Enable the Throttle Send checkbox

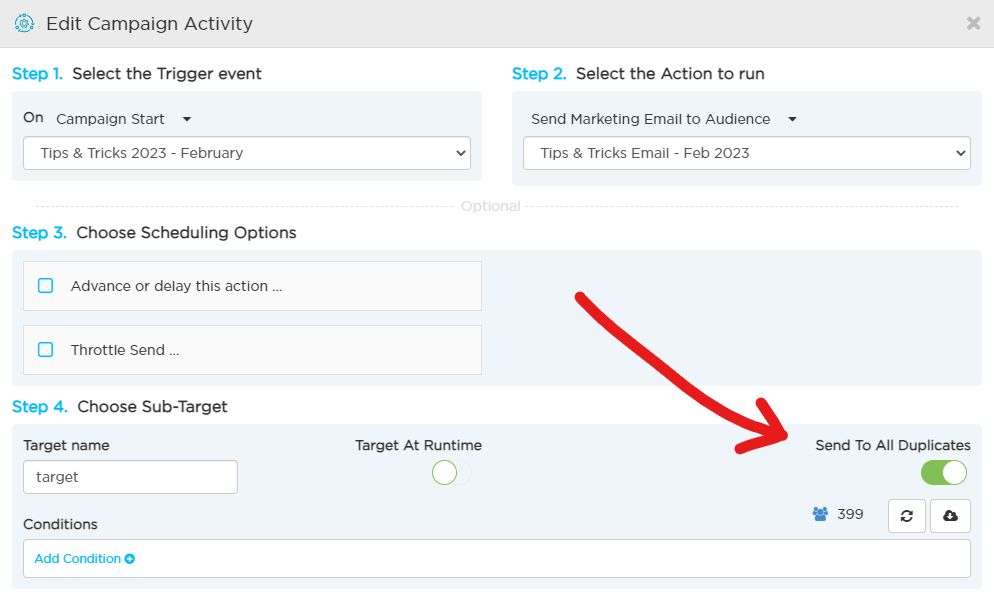pyautogui.click(x=46, y=350)
